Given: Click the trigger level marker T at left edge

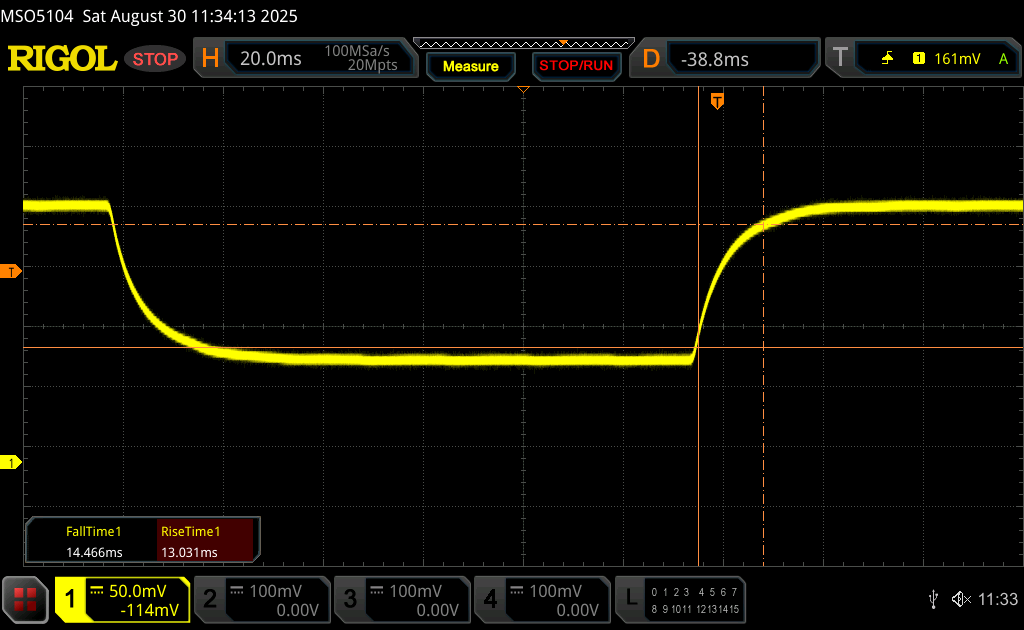Looking at the screenshot, I should pos(10,272).
